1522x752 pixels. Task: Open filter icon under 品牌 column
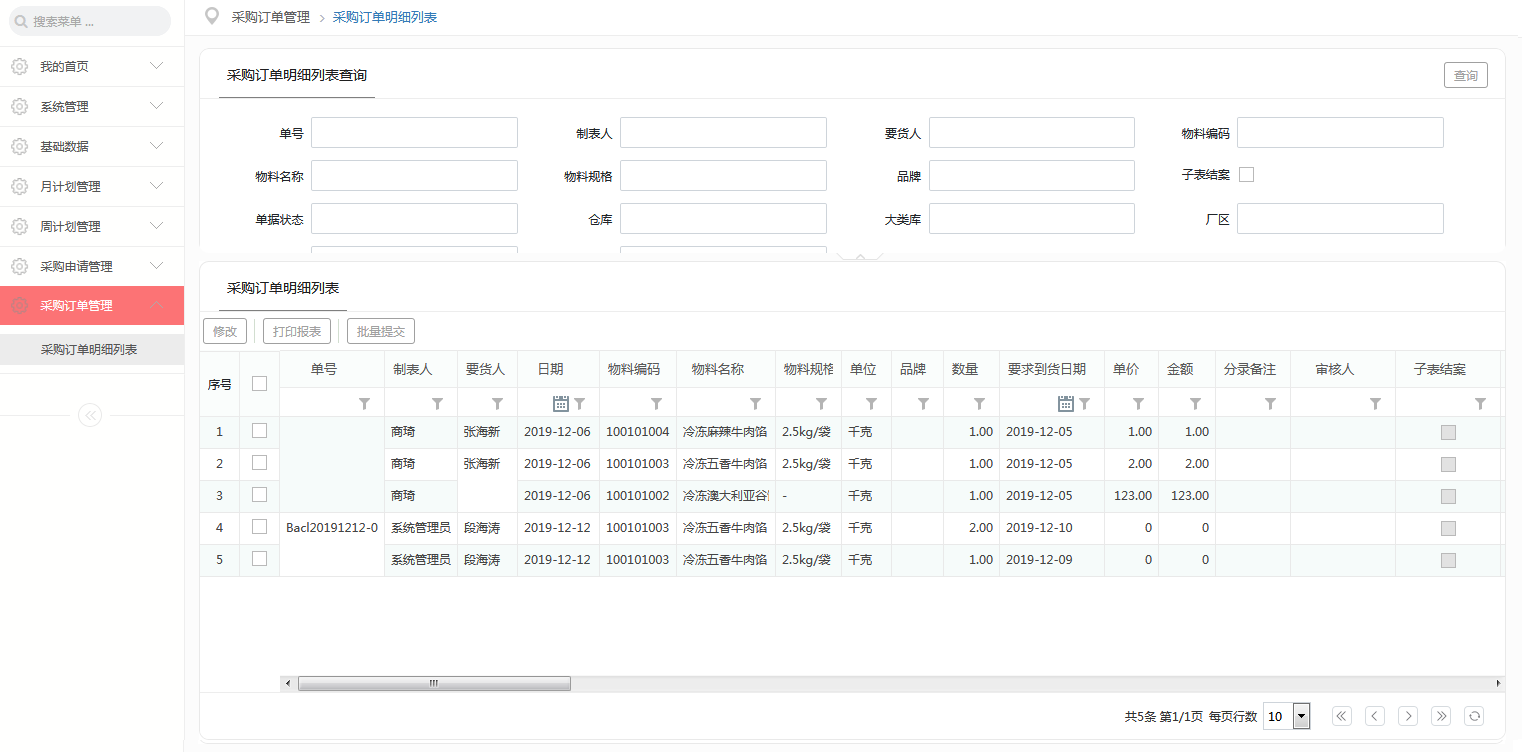tap(923, 403)
